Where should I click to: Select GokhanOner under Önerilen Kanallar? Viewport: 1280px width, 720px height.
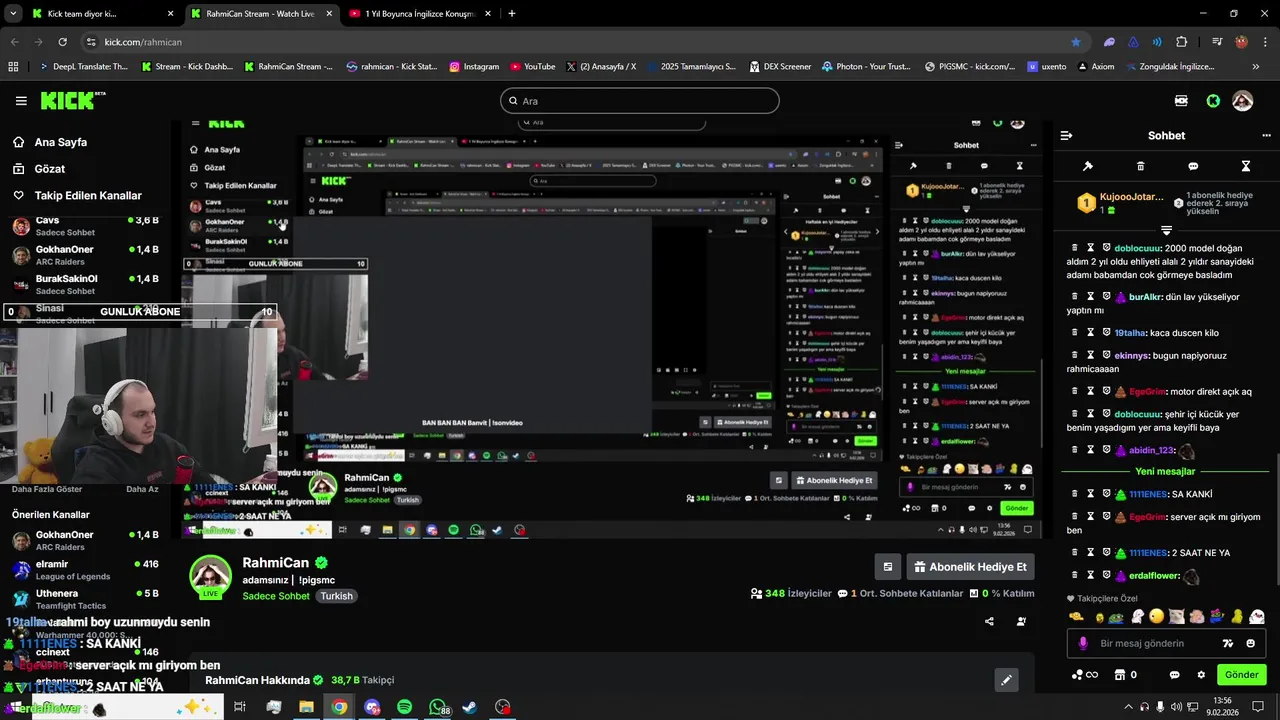[85, 541]
